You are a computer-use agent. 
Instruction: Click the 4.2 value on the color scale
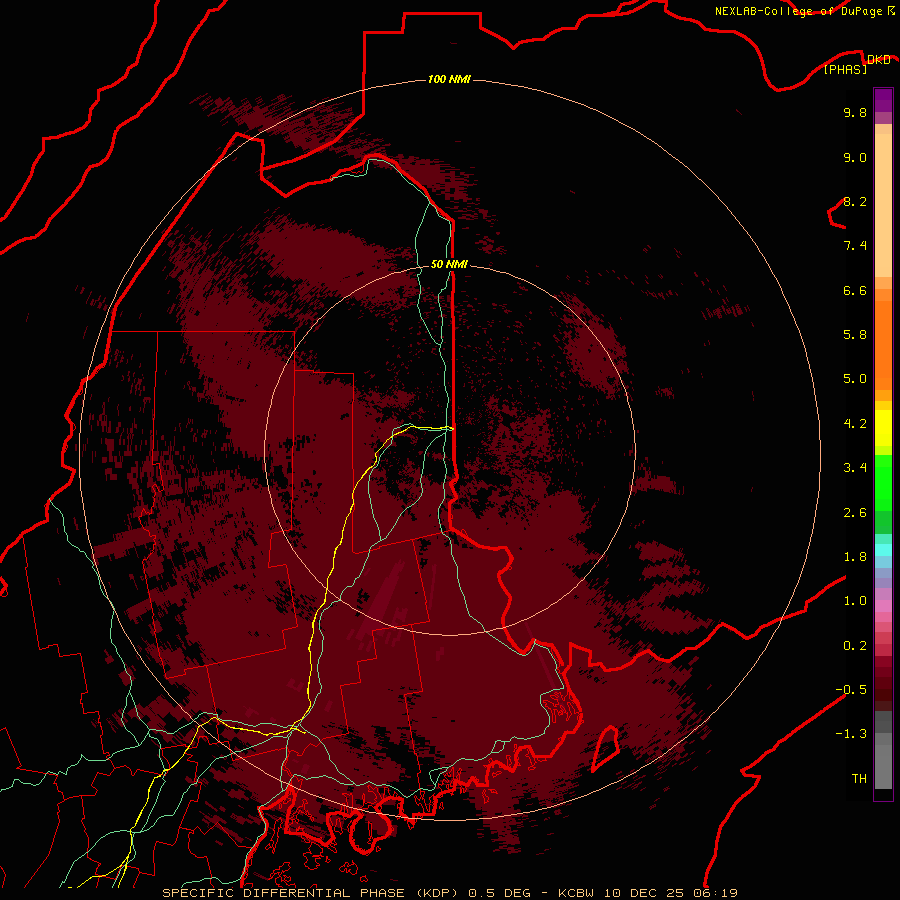[855, 424]
